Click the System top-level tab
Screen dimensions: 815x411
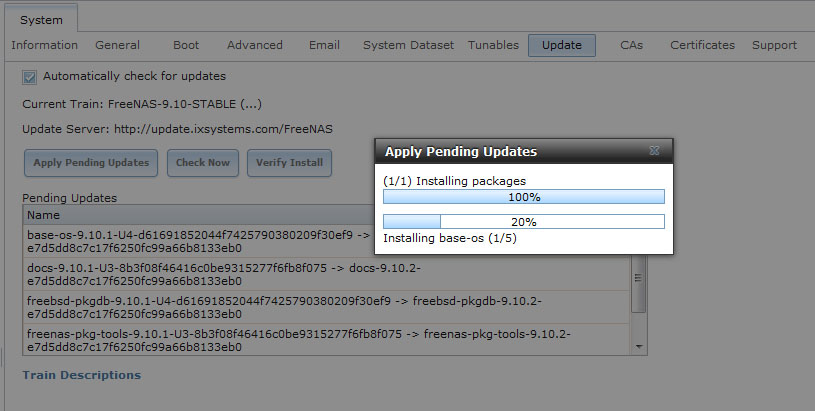coord(41,19)
